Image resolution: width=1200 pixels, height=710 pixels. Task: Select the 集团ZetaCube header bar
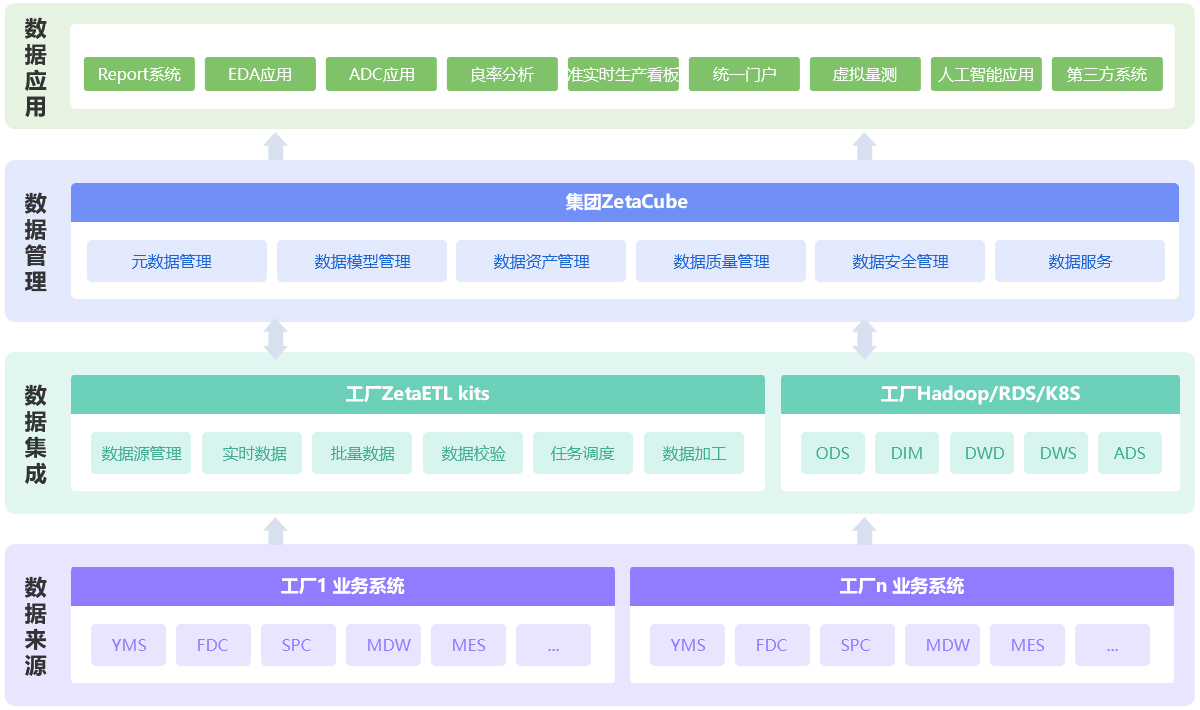(625, 202)
